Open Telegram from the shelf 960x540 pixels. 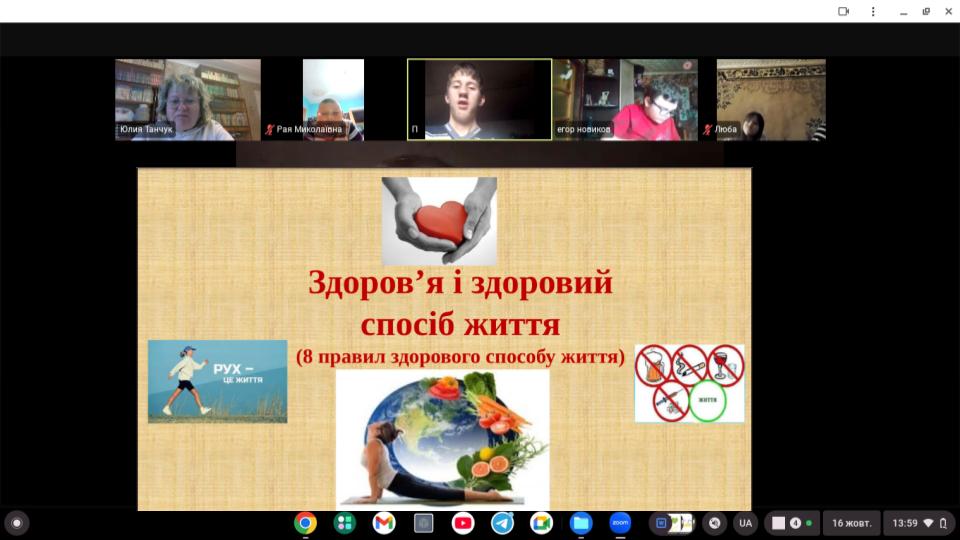point(502,522)
